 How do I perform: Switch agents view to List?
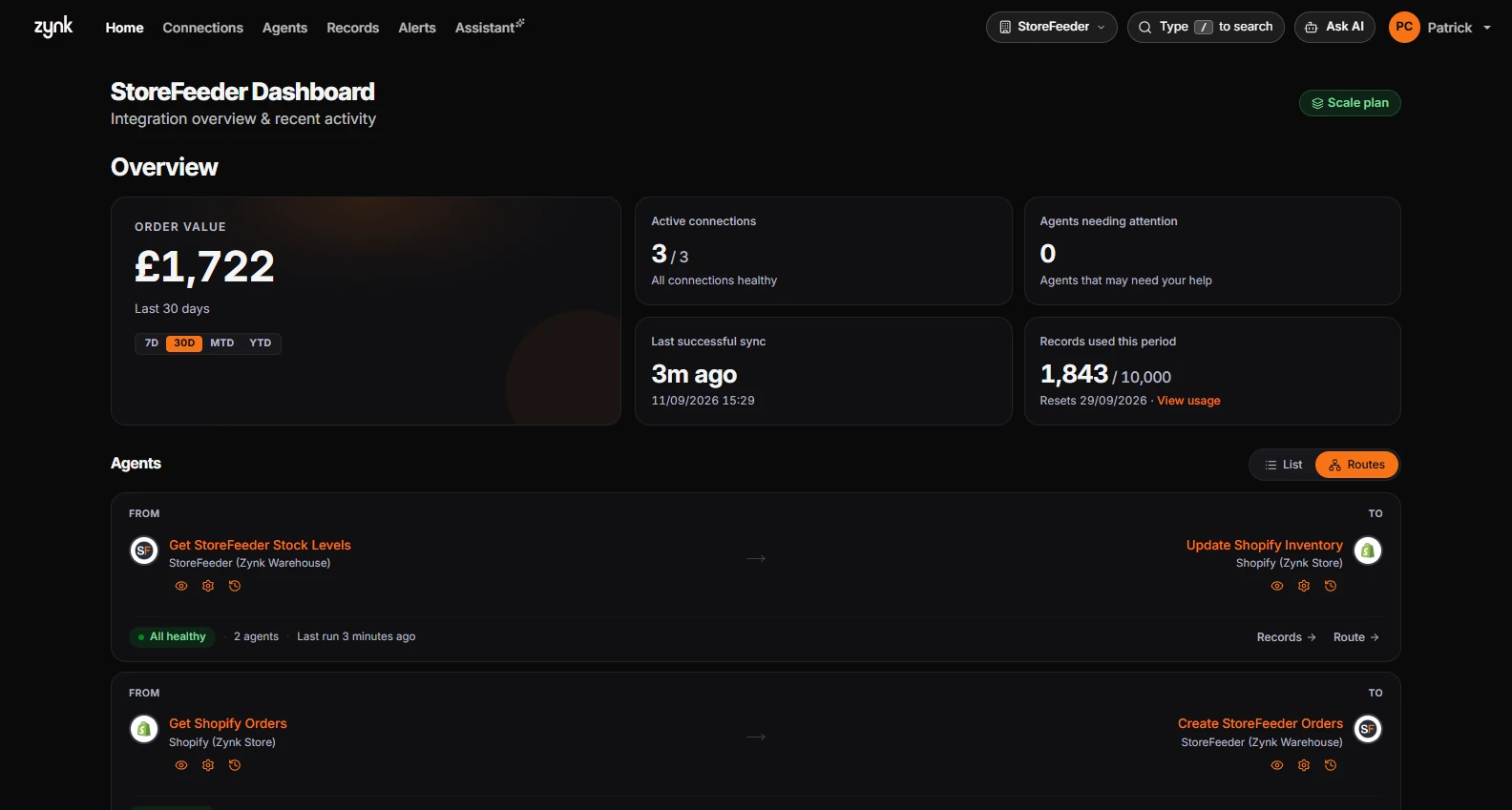[1284, 465]
